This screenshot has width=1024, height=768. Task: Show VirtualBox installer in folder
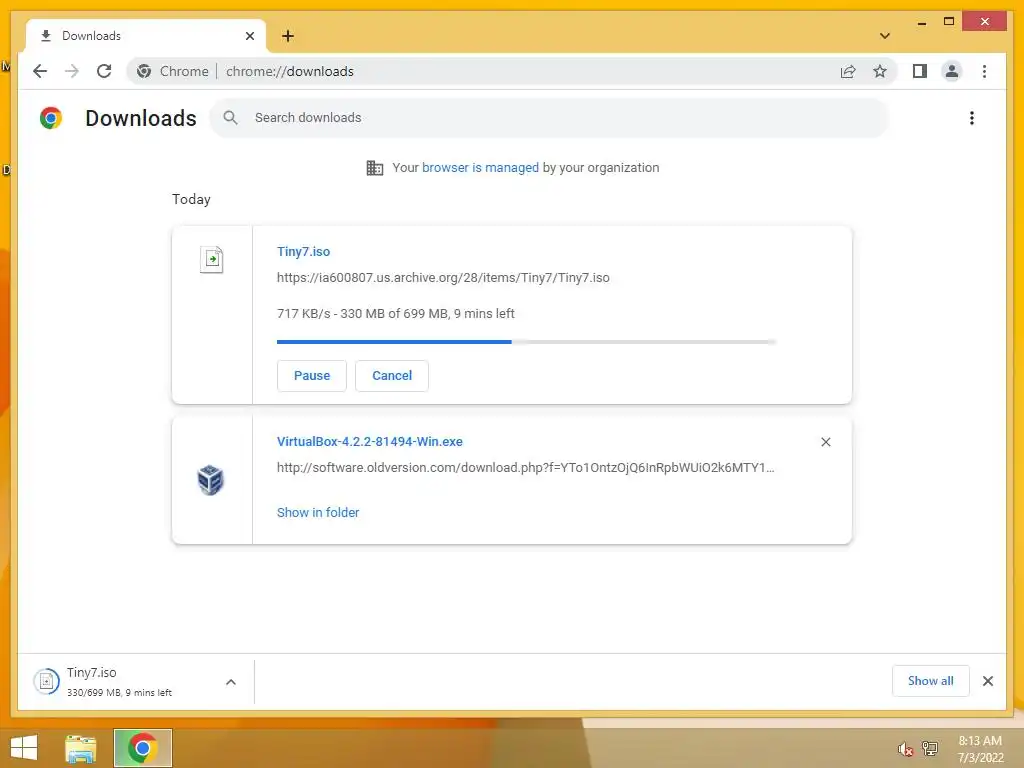point(317,513)
